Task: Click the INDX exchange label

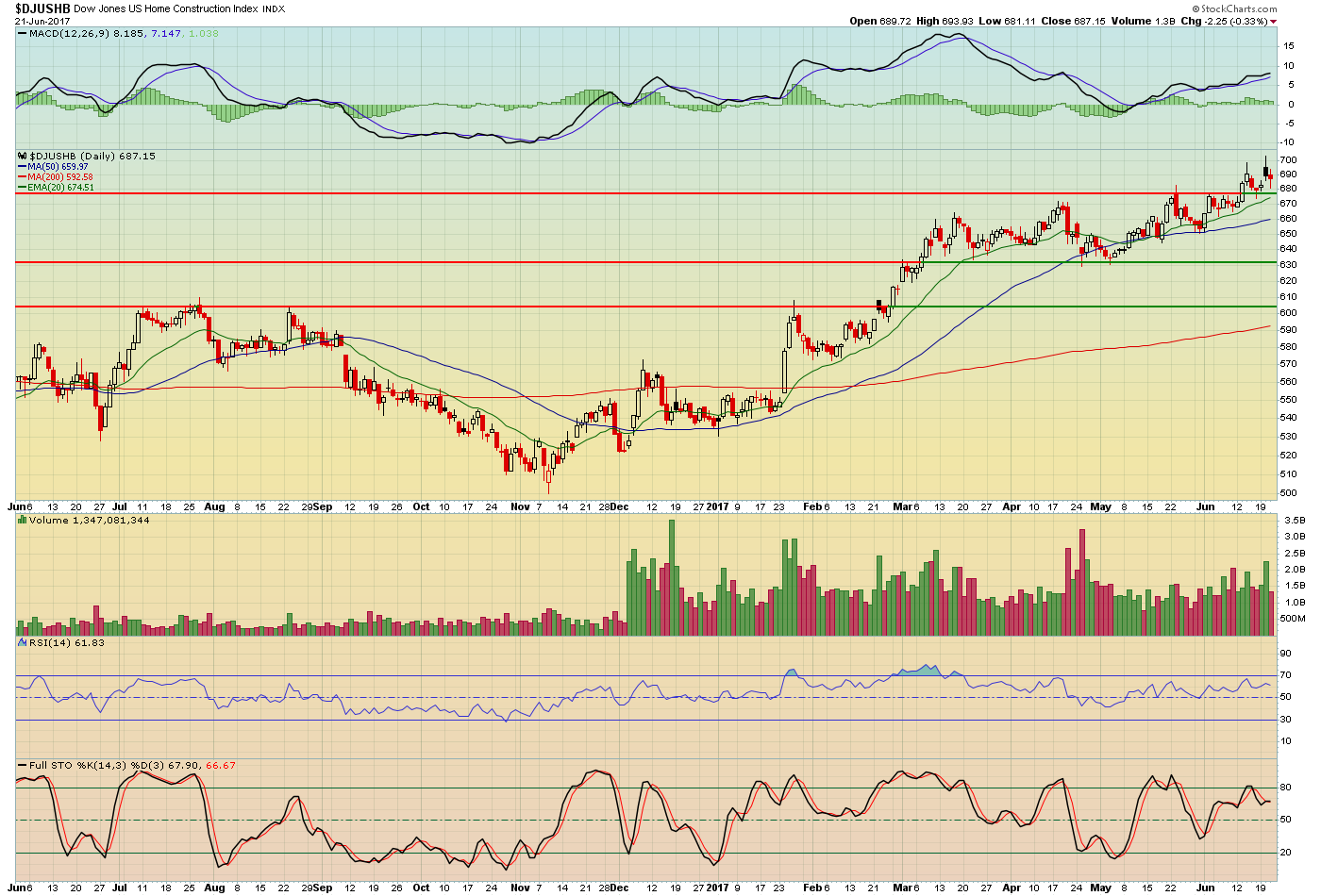Action: click(274, 9)
